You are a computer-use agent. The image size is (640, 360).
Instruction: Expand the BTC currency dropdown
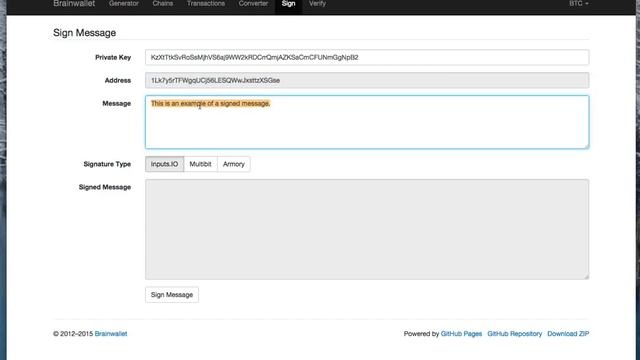(579, 4)
